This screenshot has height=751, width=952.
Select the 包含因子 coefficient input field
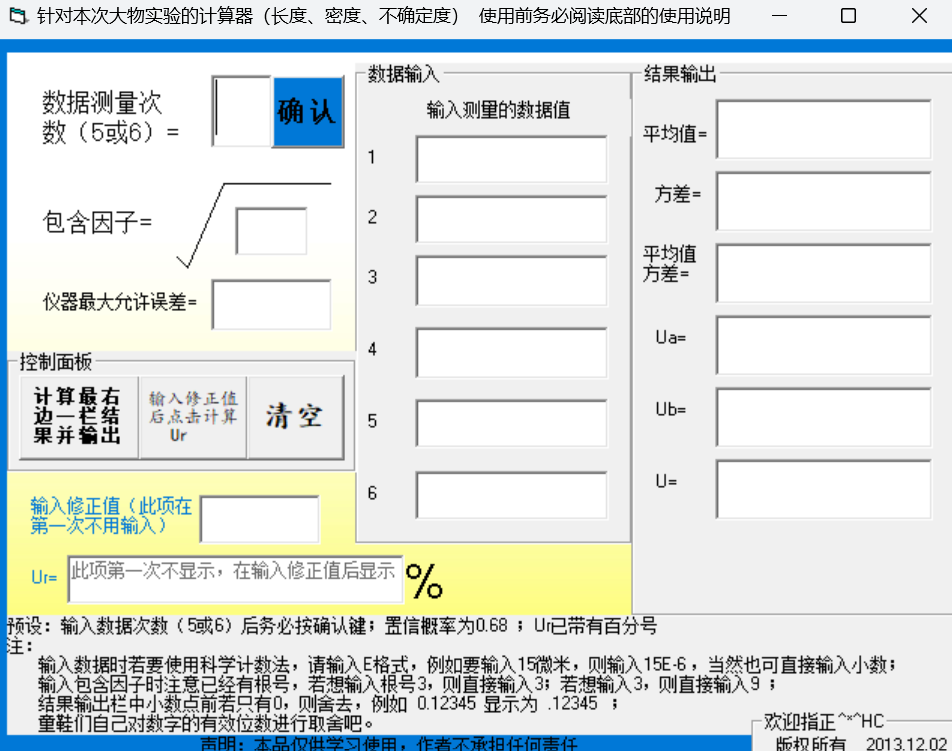(x=272, y=231)
